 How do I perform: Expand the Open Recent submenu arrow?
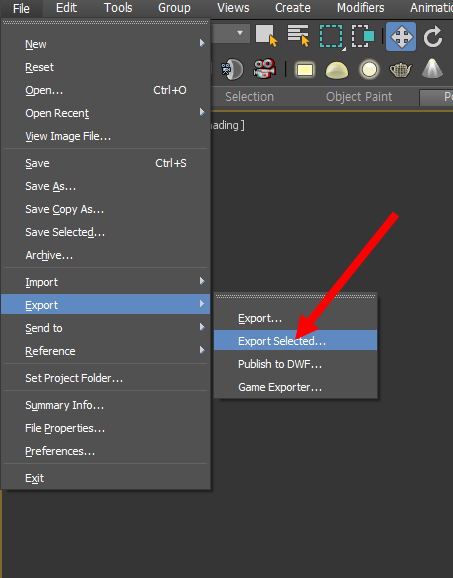point(202,112)
